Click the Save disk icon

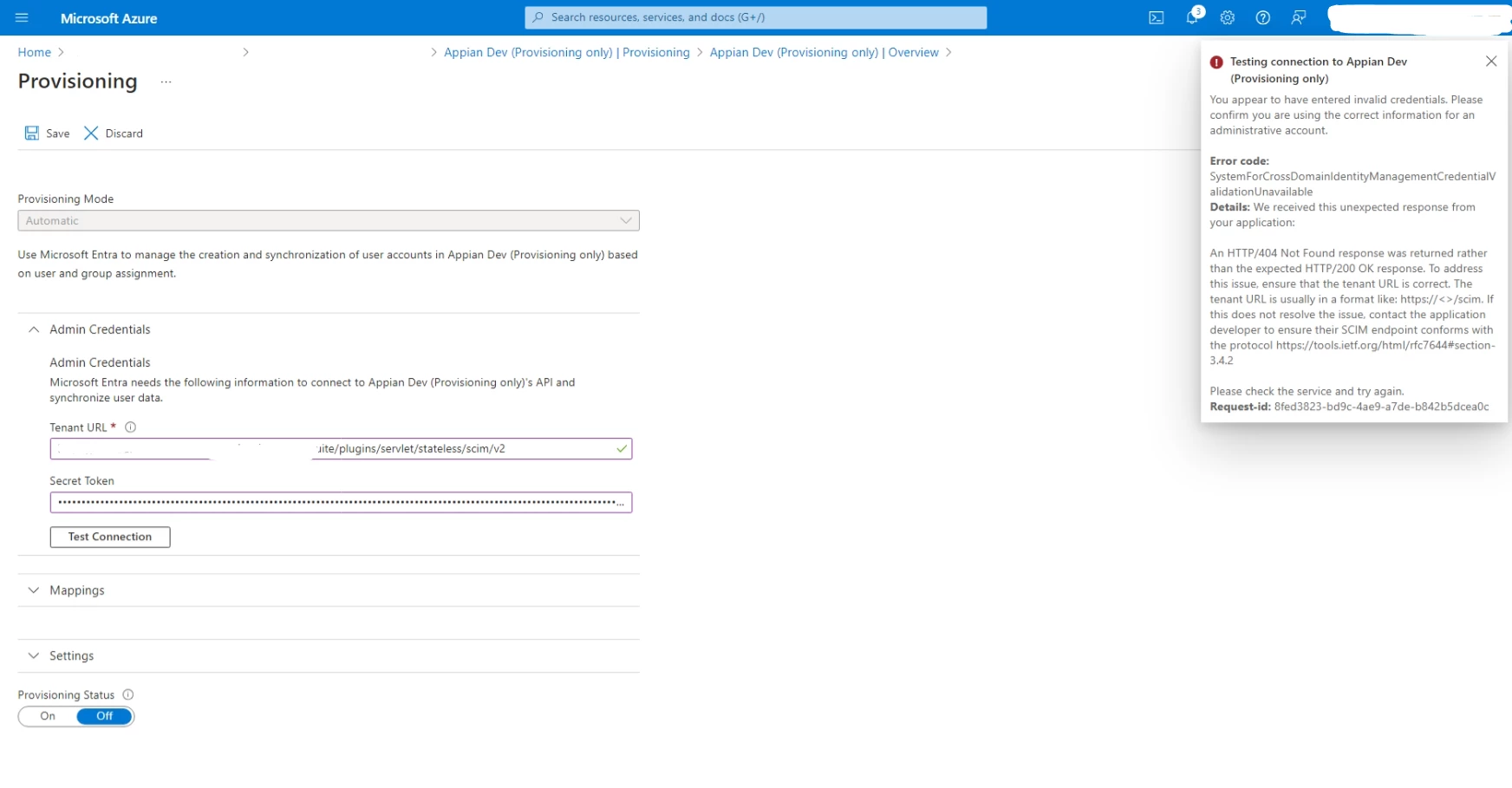pos(32,134)
